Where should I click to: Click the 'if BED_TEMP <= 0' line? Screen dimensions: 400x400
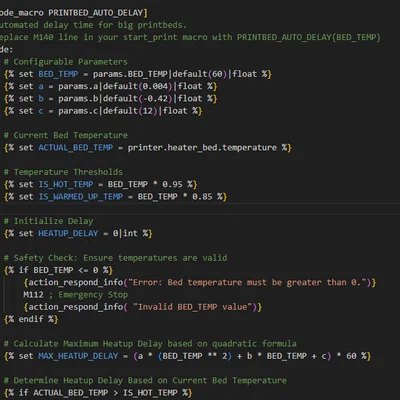point(58,270)
